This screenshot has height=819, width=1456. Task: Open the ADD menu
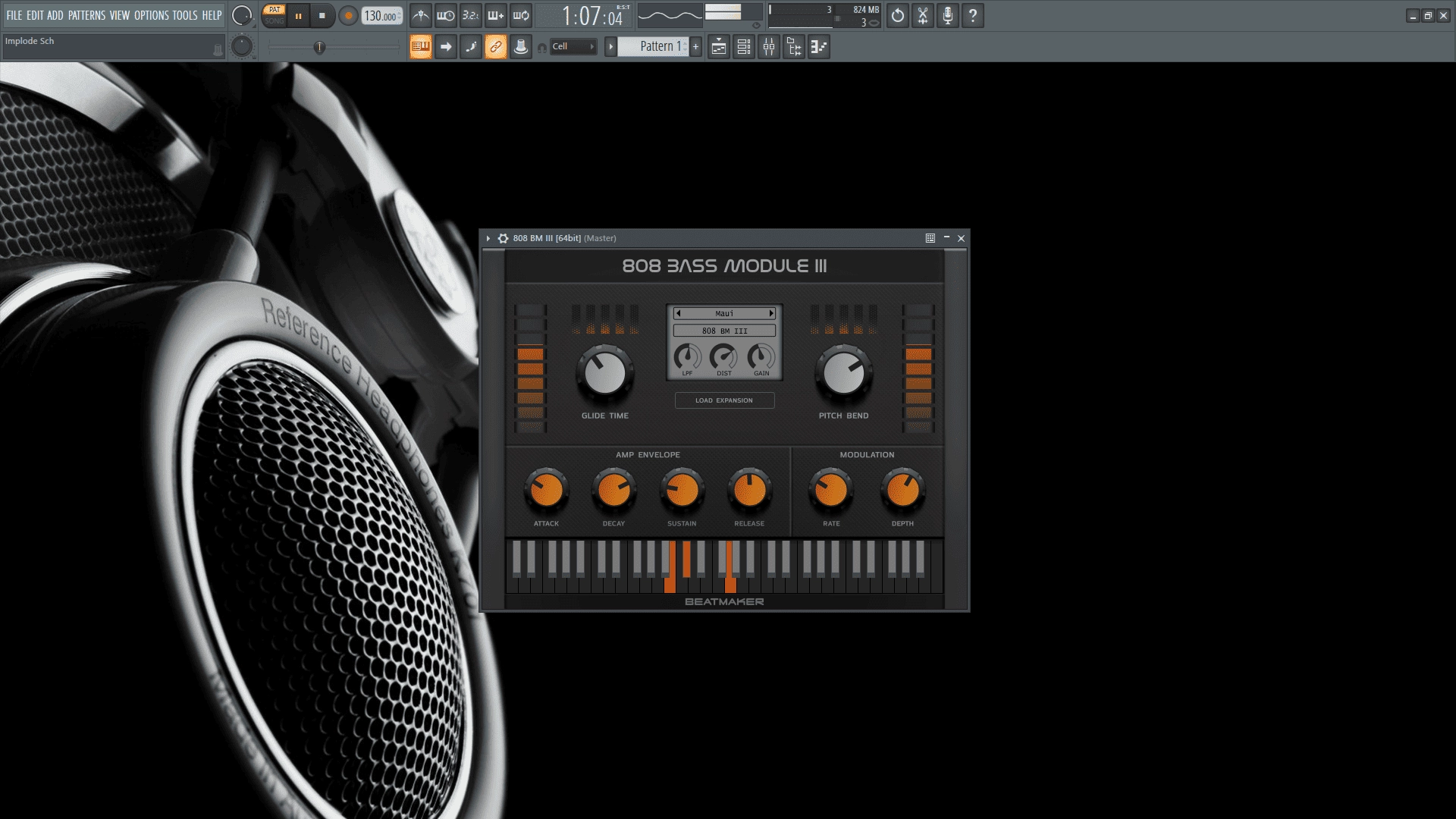(55, 15)
